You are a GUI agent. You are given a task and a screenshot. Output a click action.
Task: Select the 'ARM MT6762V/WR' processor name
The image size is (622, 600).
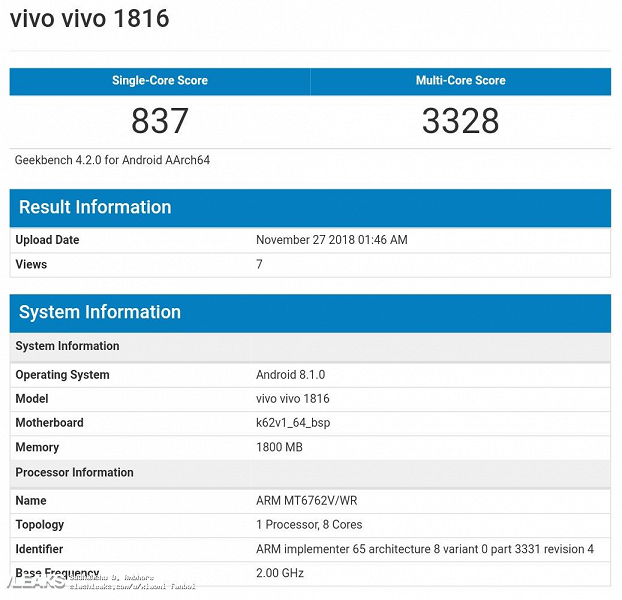point(307,501)
